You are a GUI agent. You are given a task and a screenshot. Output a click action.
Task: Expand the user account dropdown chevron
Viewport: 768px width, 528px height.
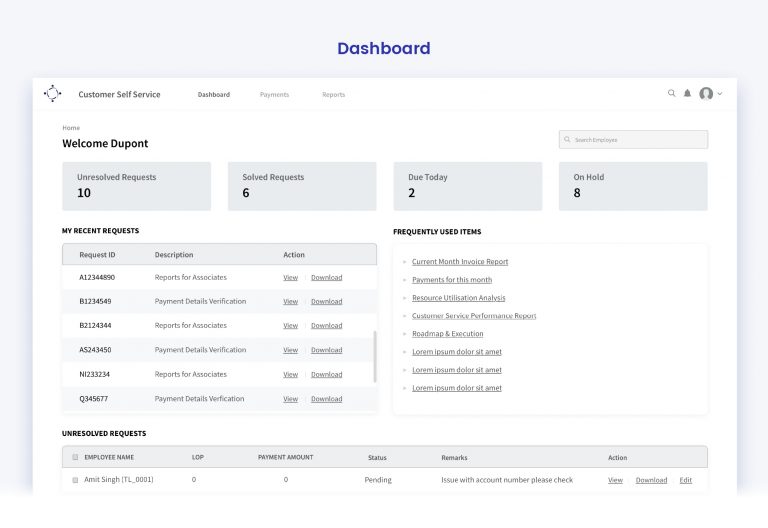(720, 94)
